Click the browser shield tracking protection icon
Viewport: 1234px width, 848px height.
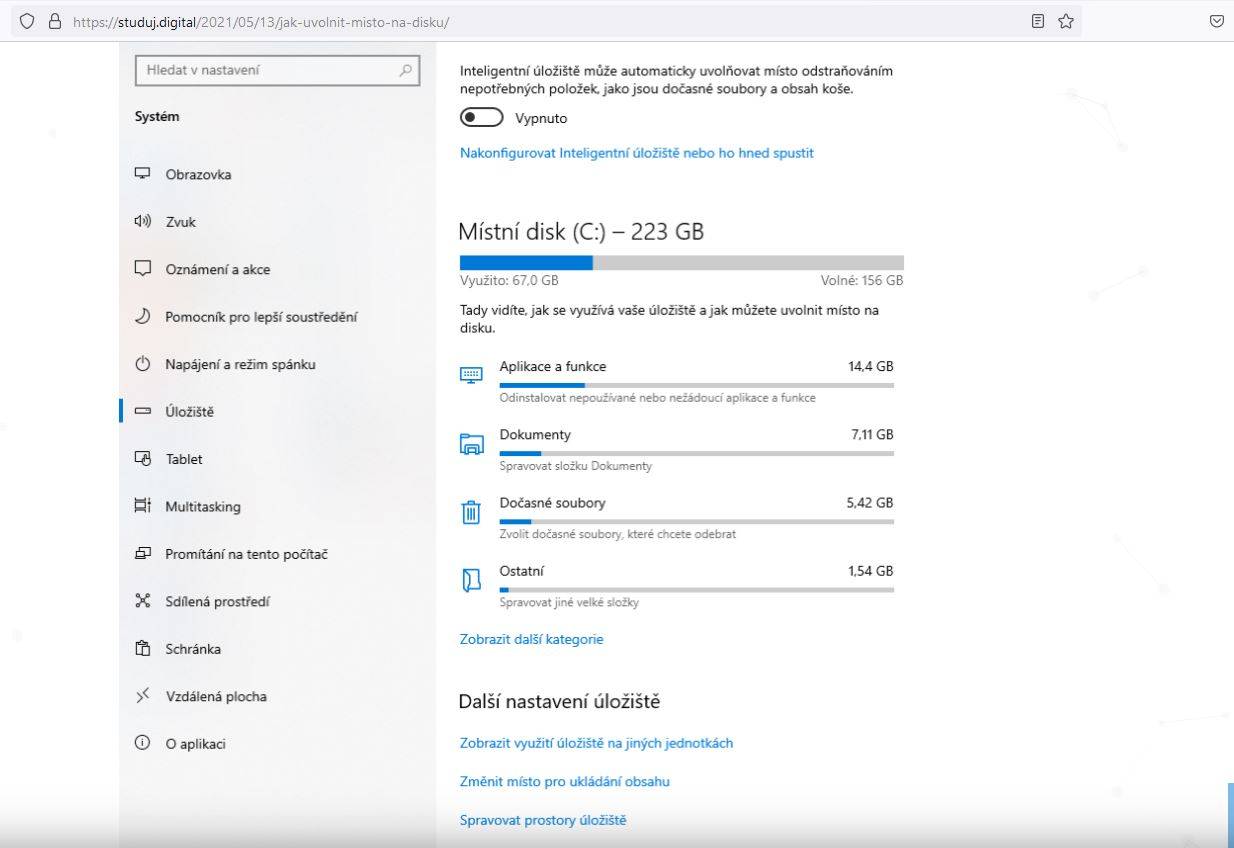pos(27,20)
